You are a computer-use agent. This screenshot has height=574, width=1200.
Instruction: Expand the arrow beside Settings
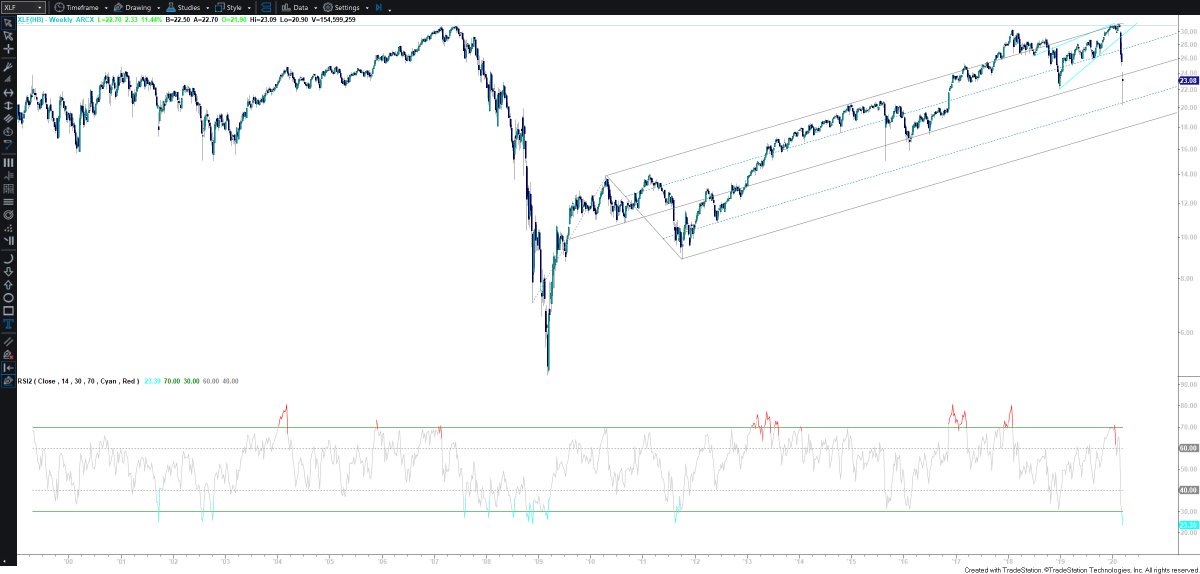click(367, 7)
